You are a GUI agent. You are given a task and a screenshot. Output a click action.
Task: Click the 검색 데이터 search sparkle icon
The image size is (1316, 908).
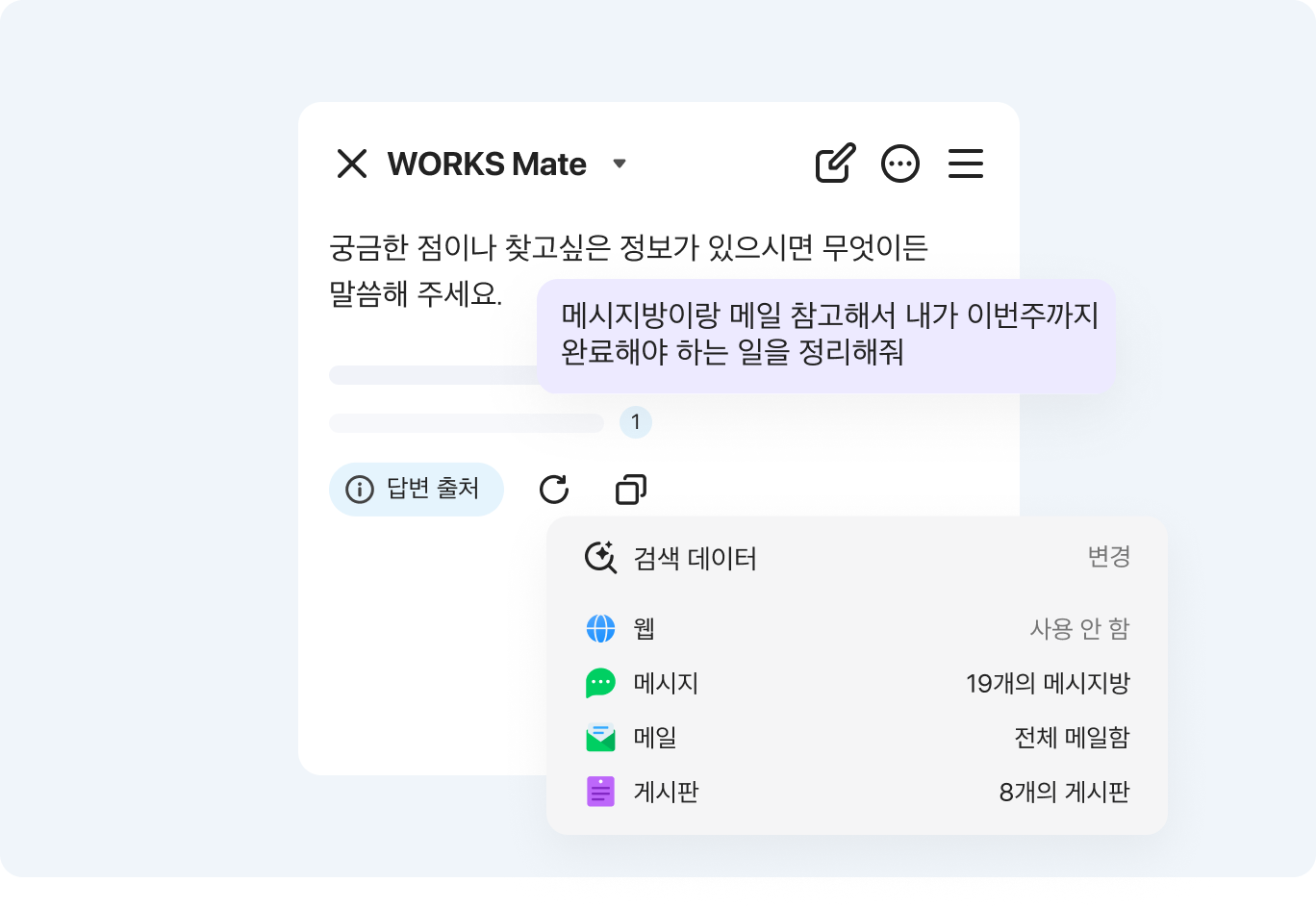click(600, 558)
